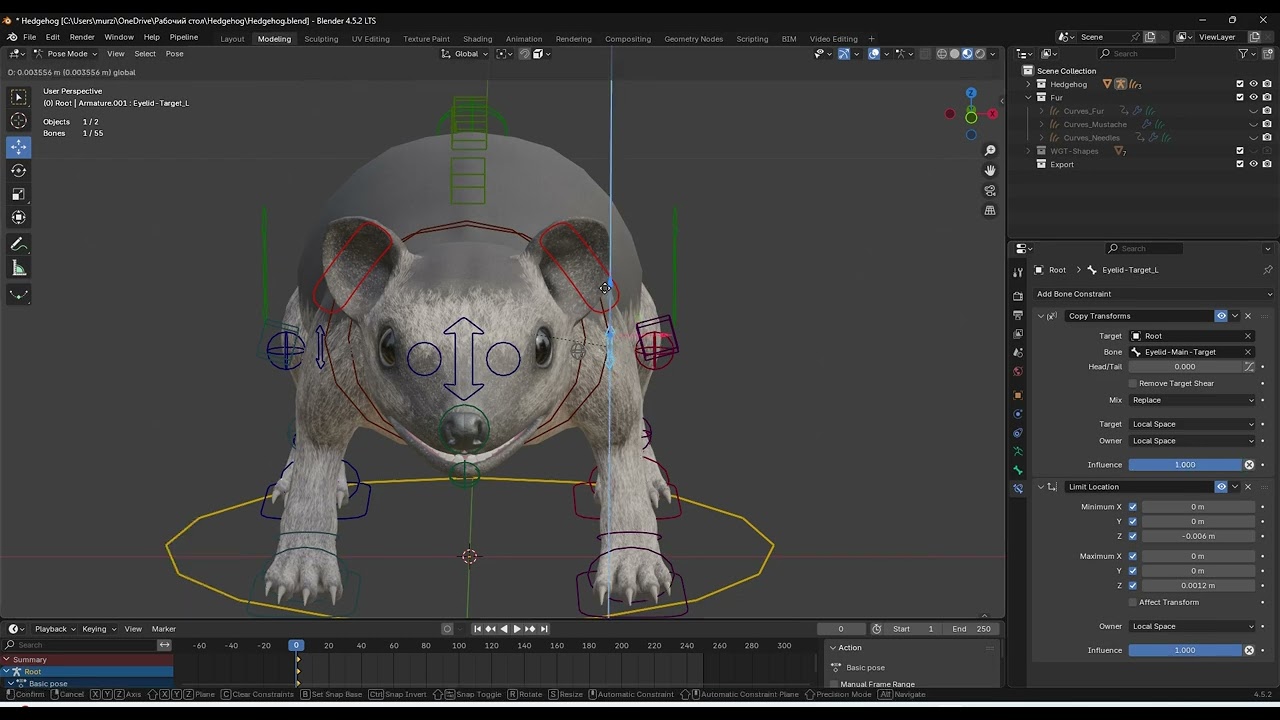Open the World properties tab
The width and height of the screenshot is (1280, 720).
point(1018,372)
